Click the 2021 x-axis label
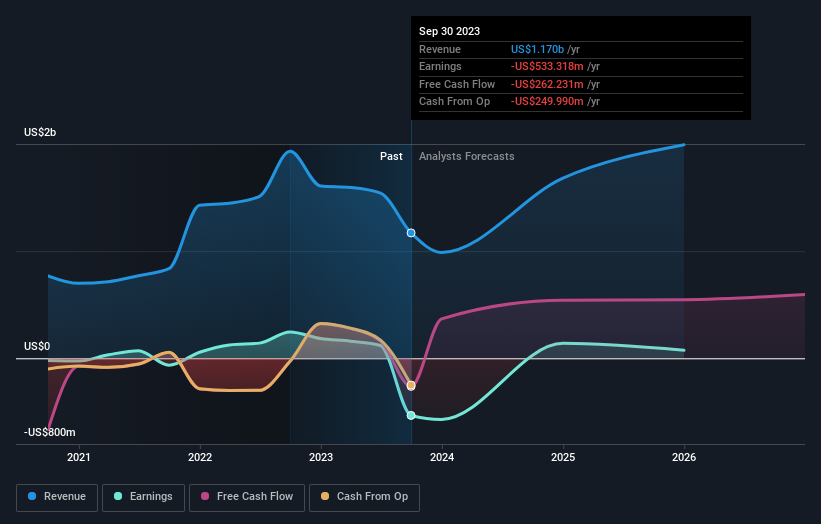The image size is (821, 524). tap(79, 458)
